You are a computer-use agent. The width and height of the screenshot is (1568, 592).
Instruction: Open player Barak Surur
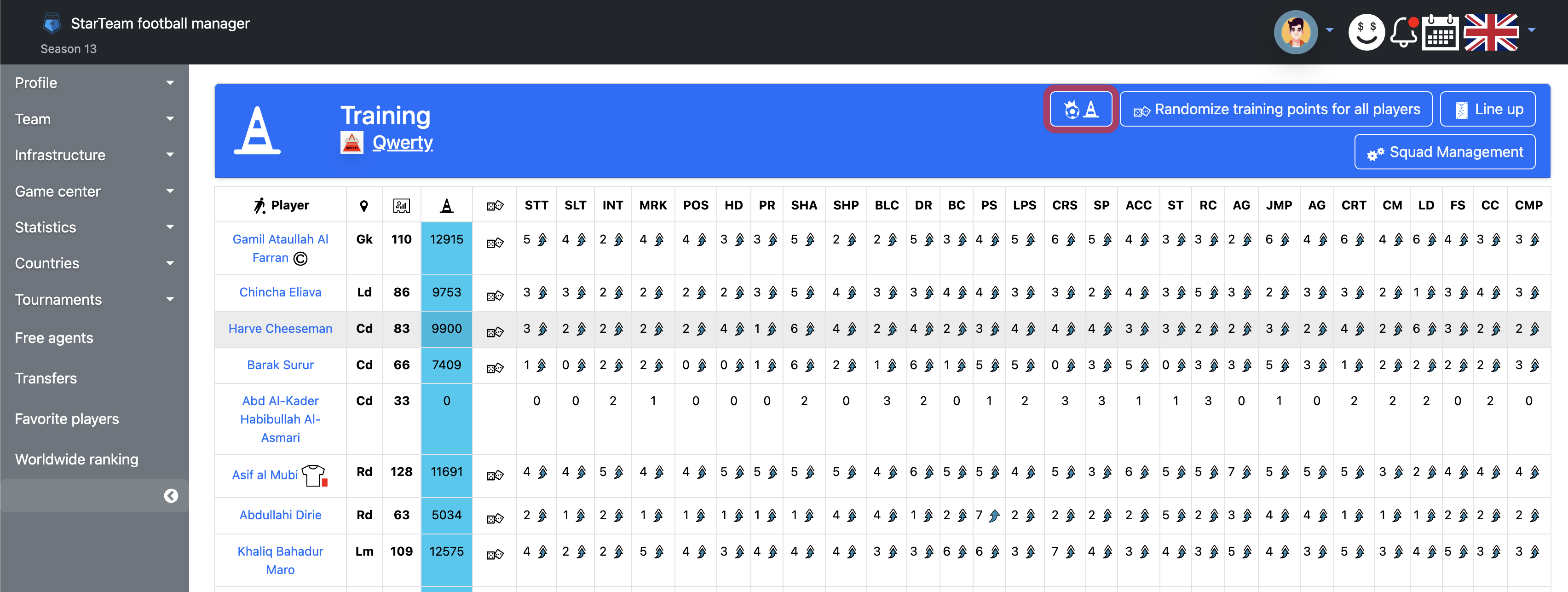coord(280,365)
